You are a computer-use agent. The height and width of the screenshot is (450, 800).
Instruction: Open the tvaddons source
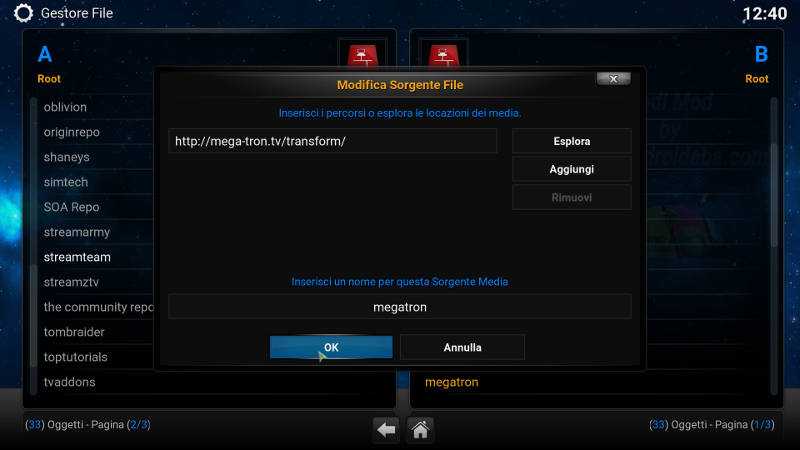[x=70, y=382]
